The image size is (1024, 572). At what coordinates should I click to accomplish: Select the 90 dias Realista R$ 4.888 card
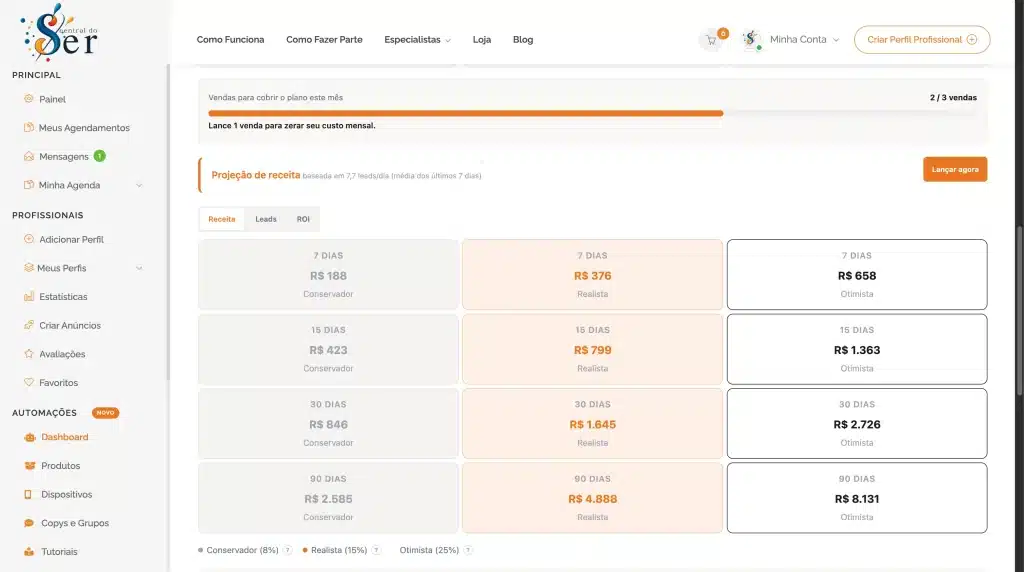tap(592, 498)
